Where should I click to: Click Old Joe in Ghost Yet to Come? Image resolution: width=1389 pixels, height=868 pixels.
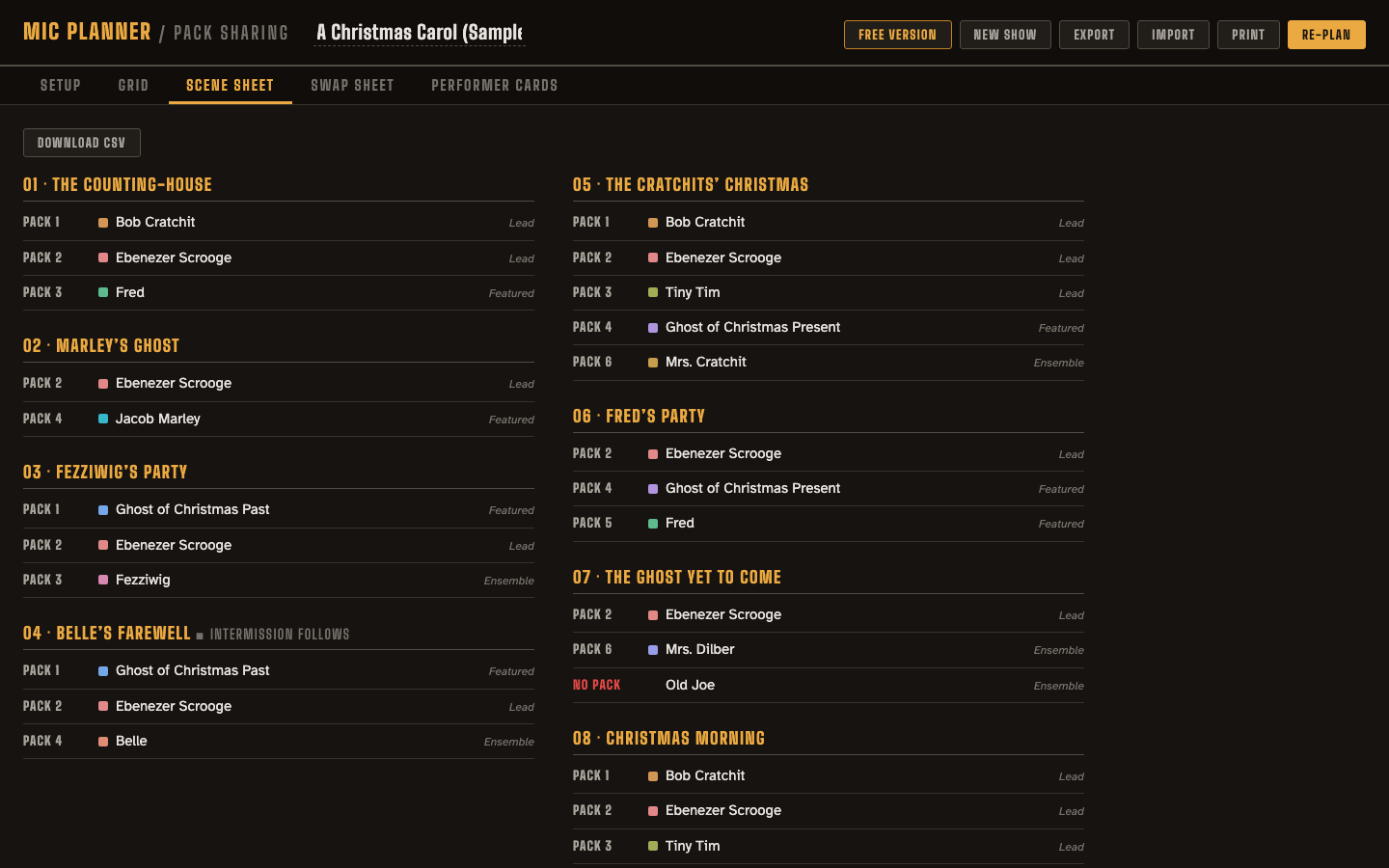tap(690, 685)
